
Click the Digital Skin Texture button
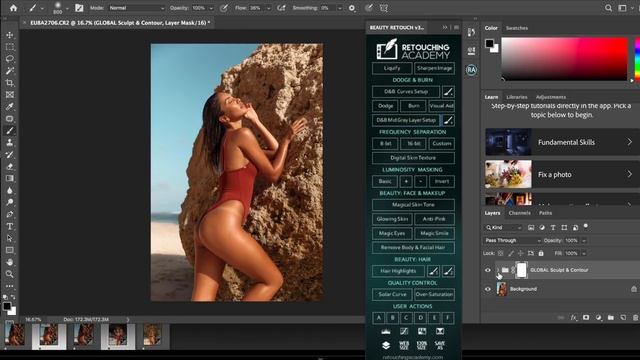pyautogui.click(x=413, y=158)
